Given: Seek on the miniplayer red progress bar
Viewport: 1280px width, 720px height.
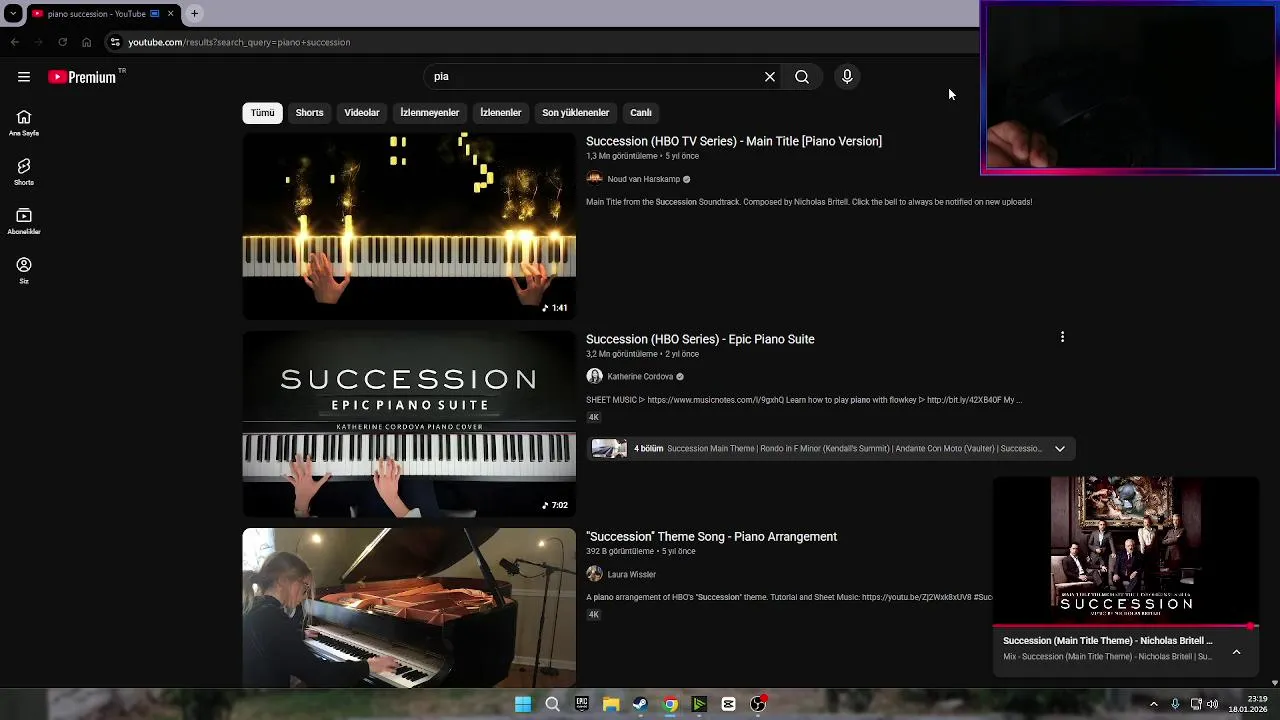Looking at the screenshot, I should click(x=1125, y=627).
